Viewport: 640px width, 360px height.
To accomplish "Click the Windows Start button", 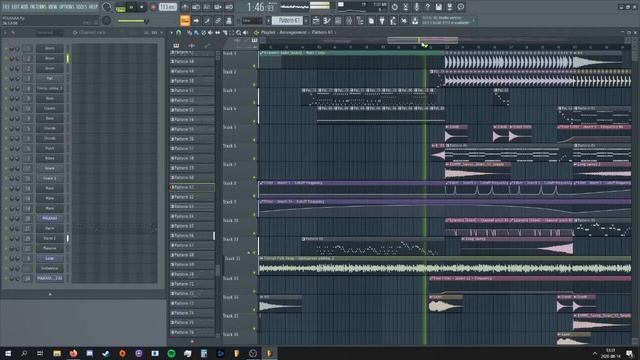I will tap(8, 353).
